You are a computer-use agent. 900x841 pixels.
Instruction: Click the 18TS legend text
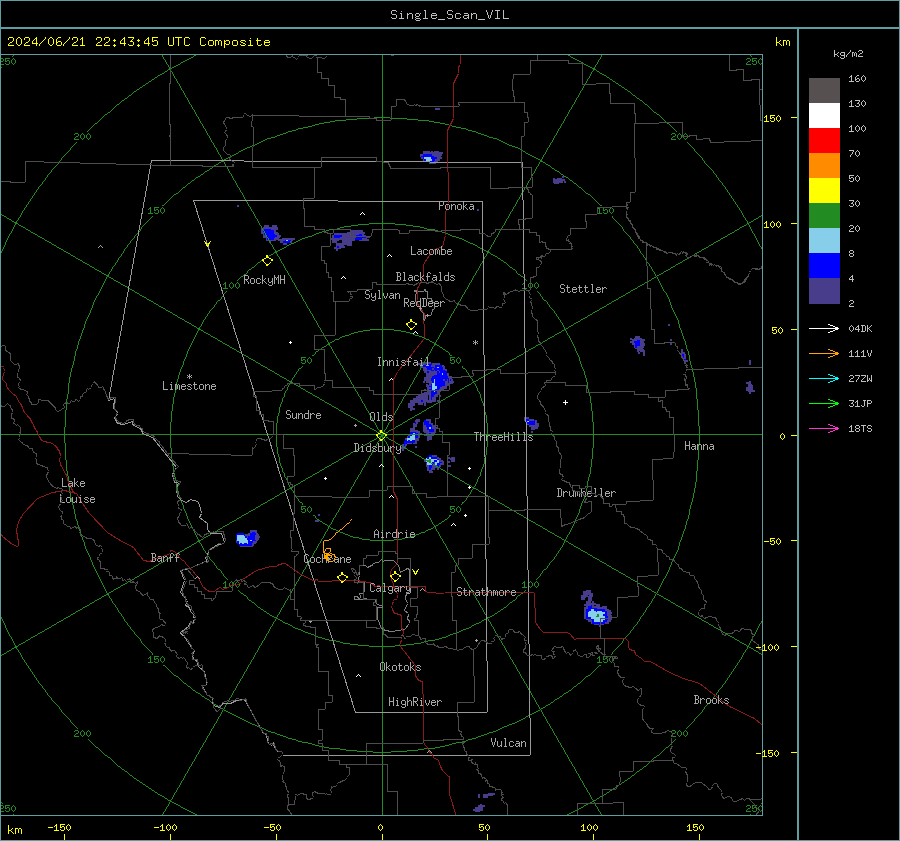(x=860, y=428)
